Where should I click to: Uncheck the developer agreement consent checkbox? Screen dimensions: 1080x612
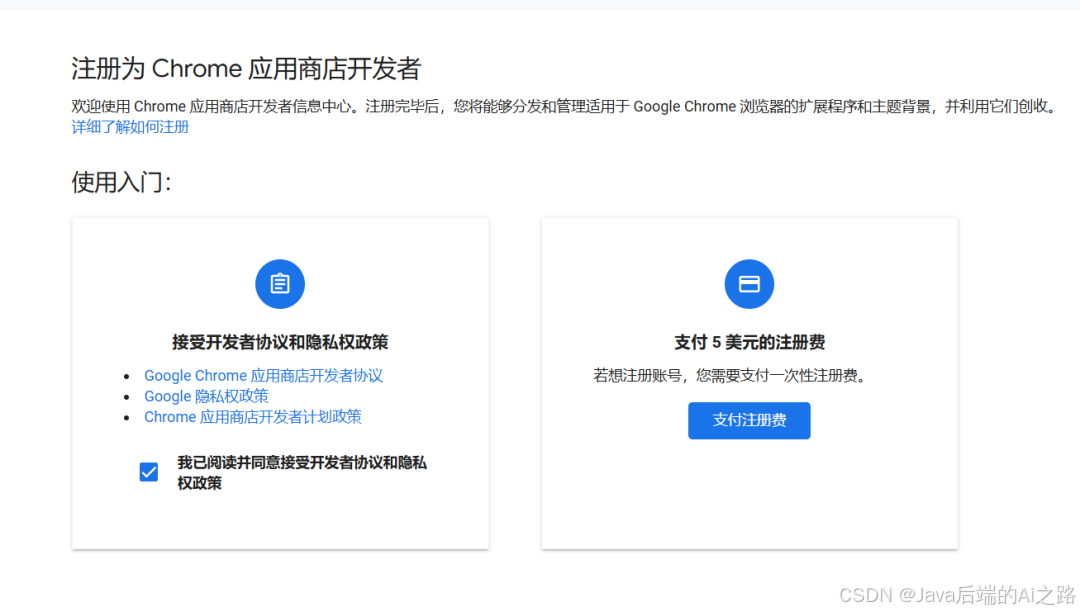149,472
